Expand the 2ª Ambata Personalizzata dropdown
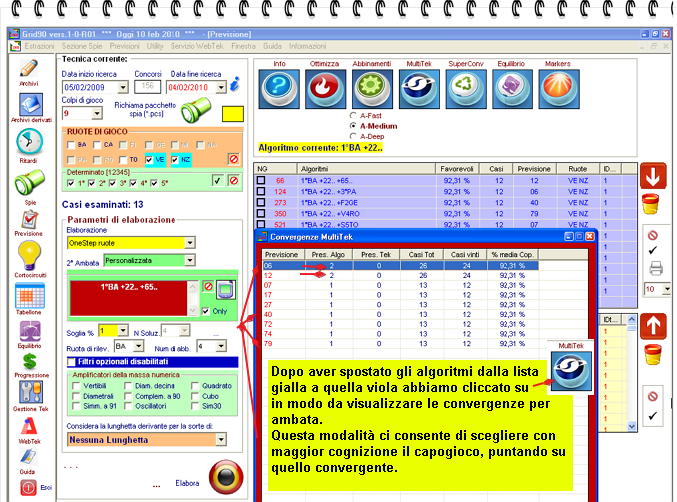Screen dimensions: 677x502 pyautogui.click(x=190, y=260)
